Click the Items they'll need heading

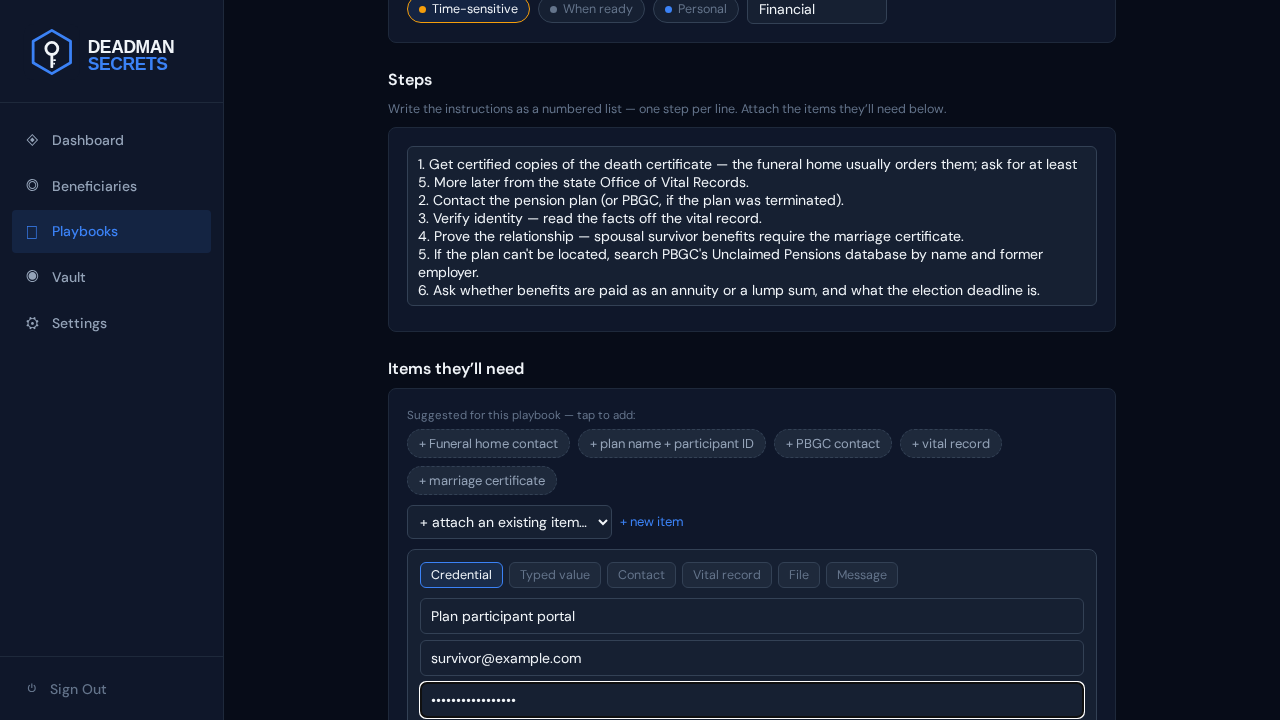click(x=456, y=369)
